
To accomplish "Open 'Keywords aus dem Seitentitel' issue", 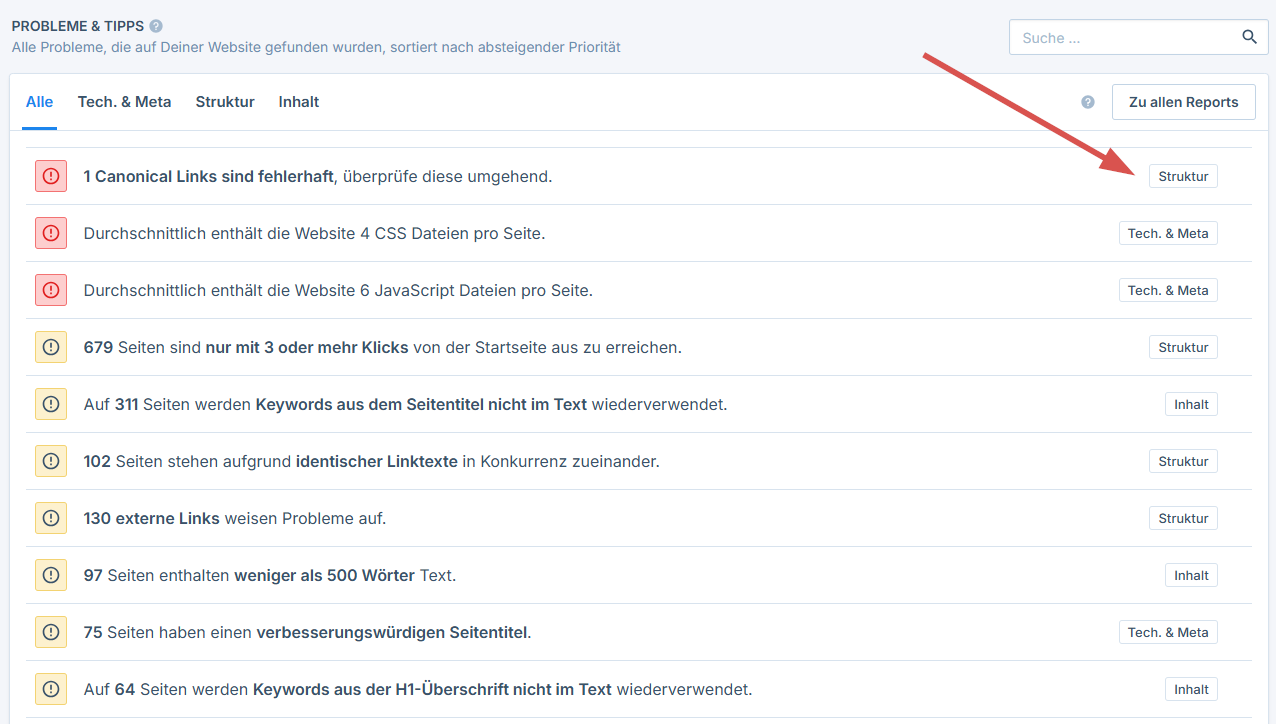I will [405, 404].
